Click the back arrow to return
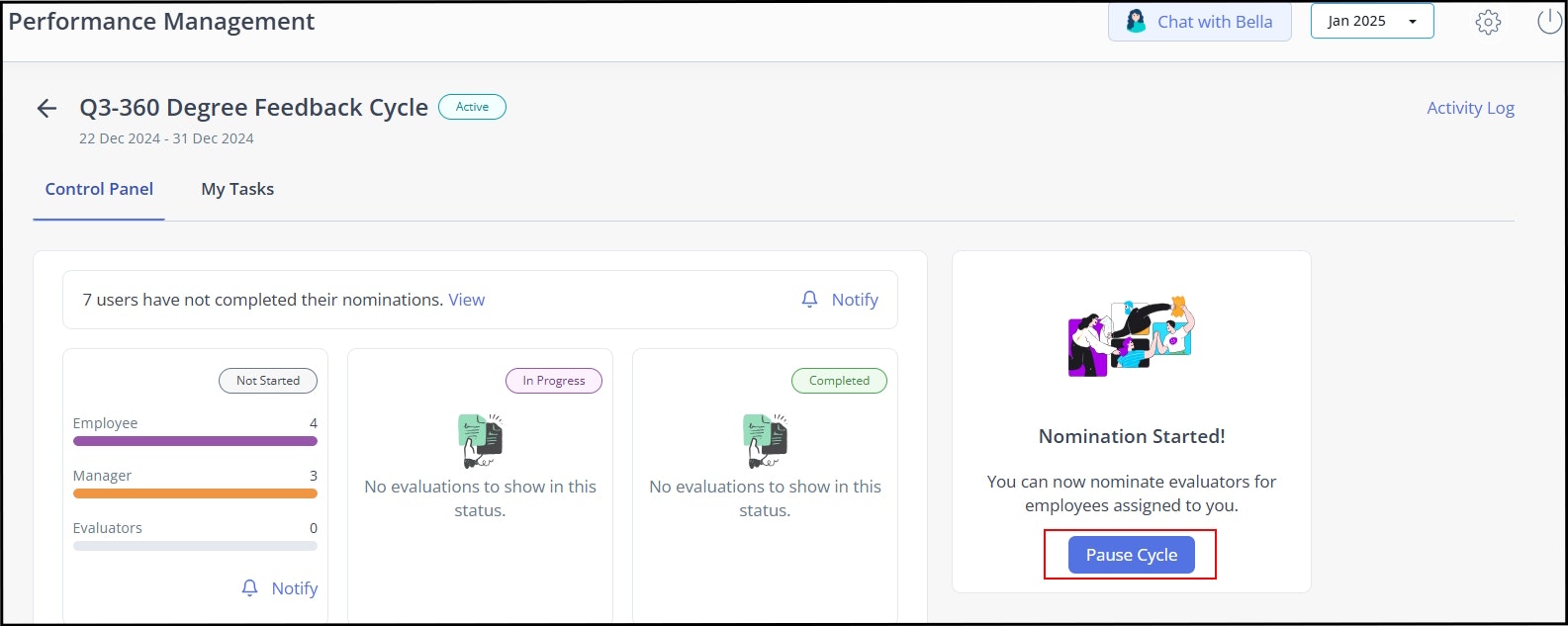The width and height of the screenshot is (1568, 626). pos(46,108)
